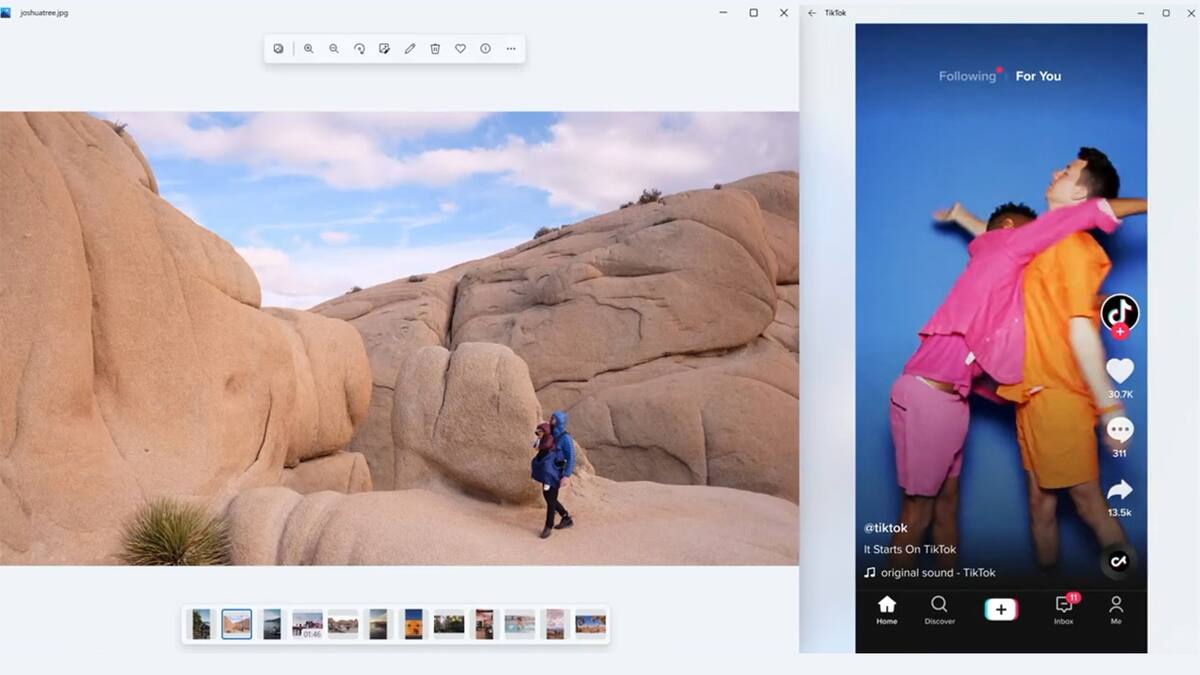Switch to the Following tab in TikTok
Image resolution: width=1200 pixels, height=675 pixels.
coord(967,76)
